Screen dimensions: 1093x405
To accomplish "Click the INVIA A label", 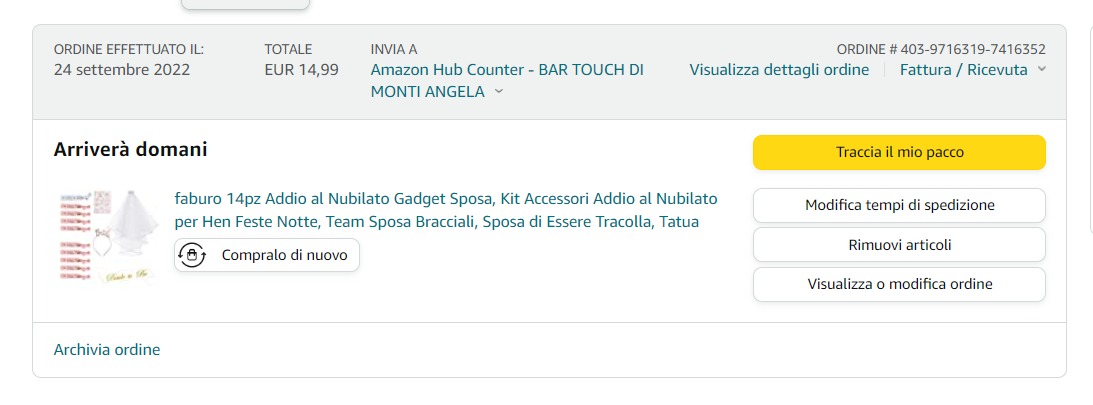I will click(x=393, y=49).
